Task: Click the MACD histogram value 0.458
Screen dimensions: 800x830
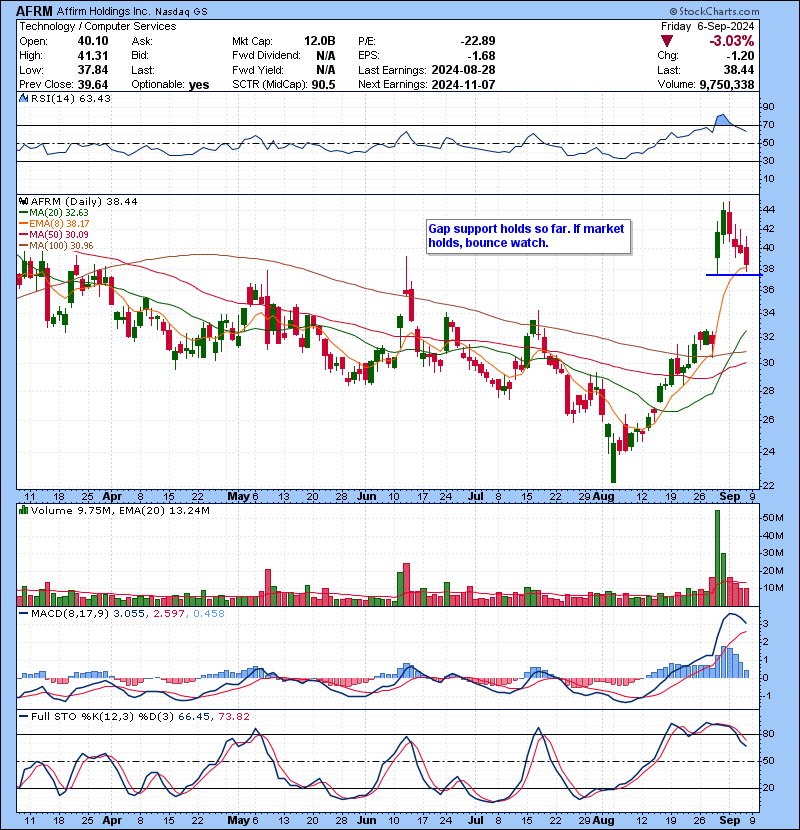Action: click(x=209, y=614)
